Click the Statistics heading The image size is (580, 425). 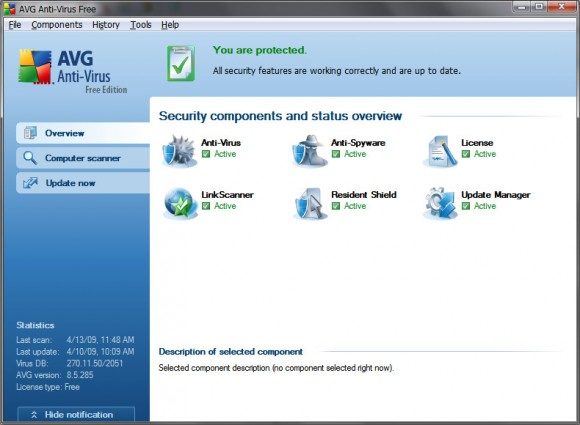35,325
